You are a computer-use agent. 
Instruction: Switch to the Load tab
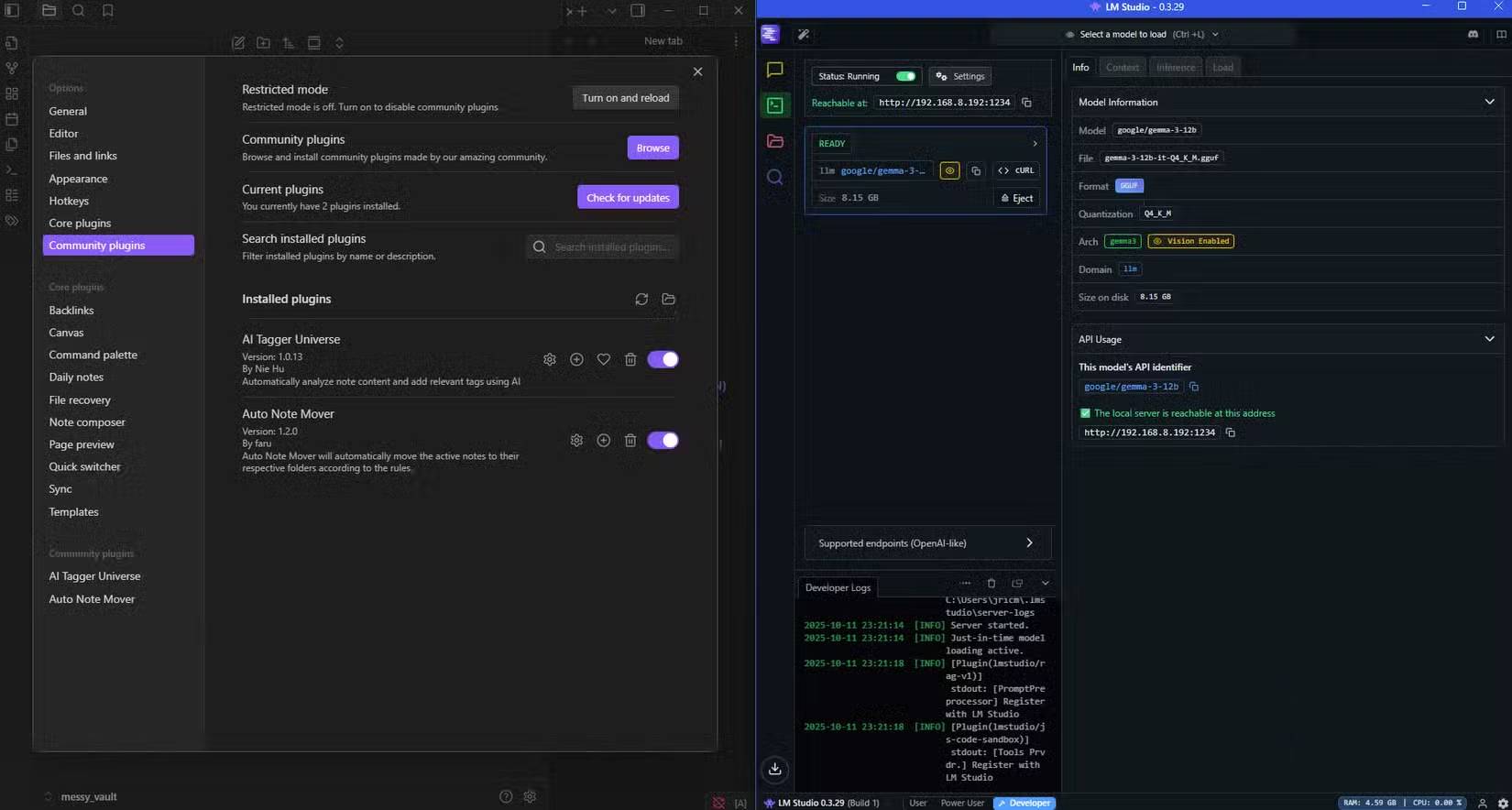point(1223,67)
